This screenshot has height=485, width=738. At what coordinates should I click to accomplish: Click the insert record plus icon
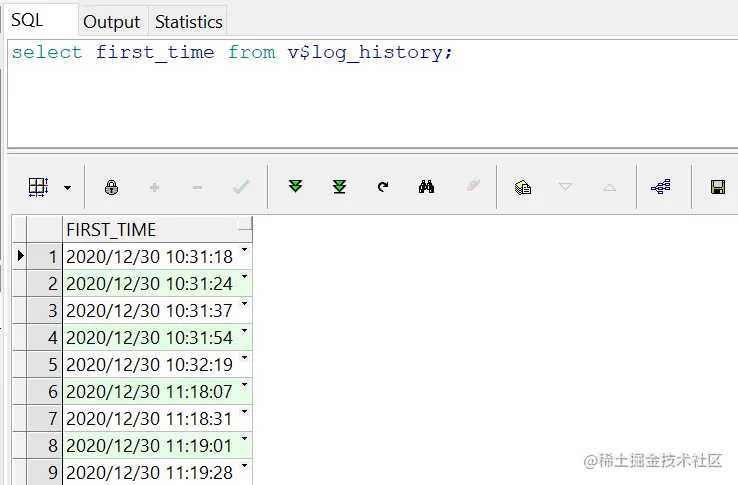tap(154, 187)
